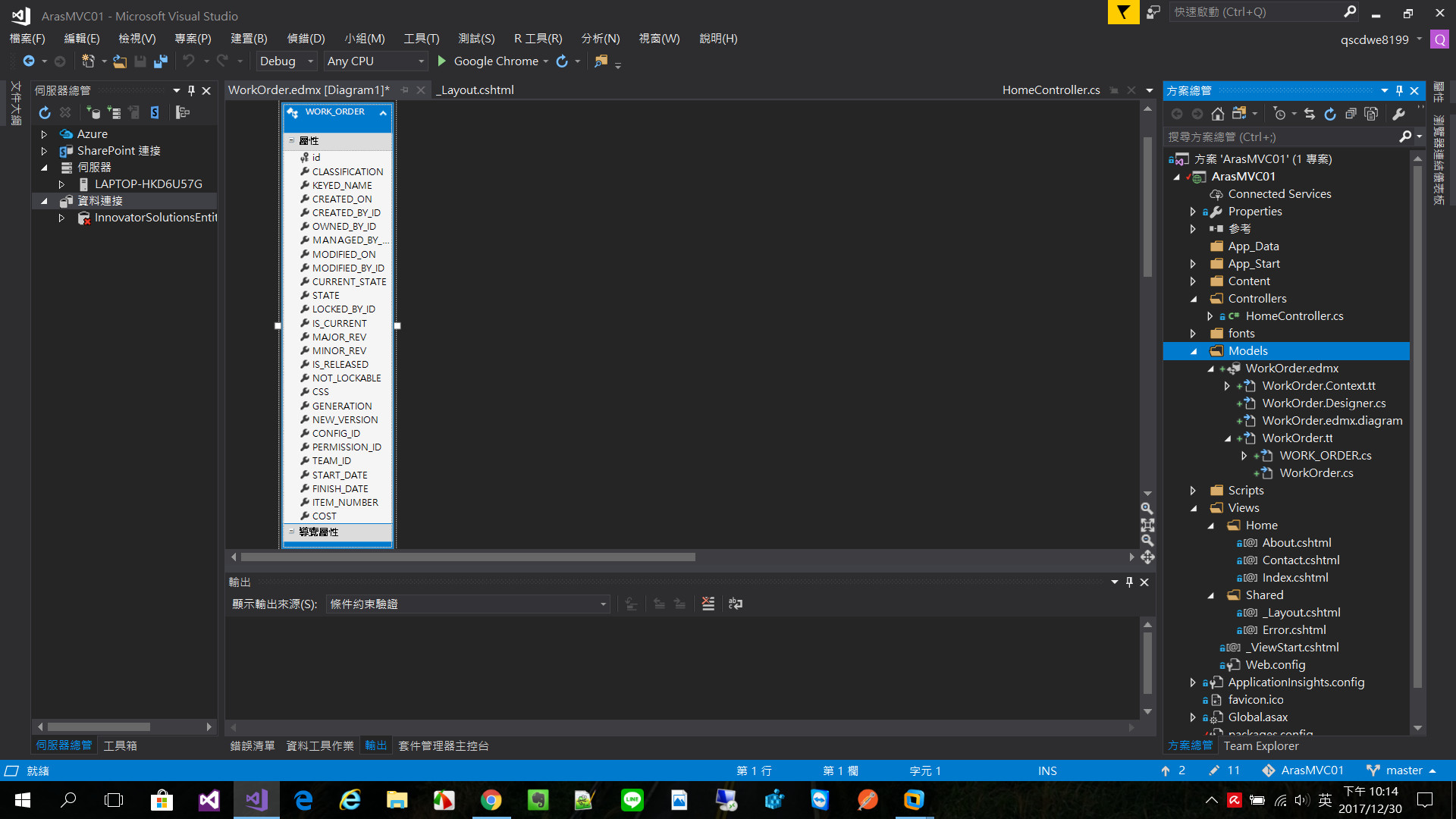Click Collapse All icon in Solution Explorer
This screenshot has width=1456, height=819.
(x=1351, y=114)
